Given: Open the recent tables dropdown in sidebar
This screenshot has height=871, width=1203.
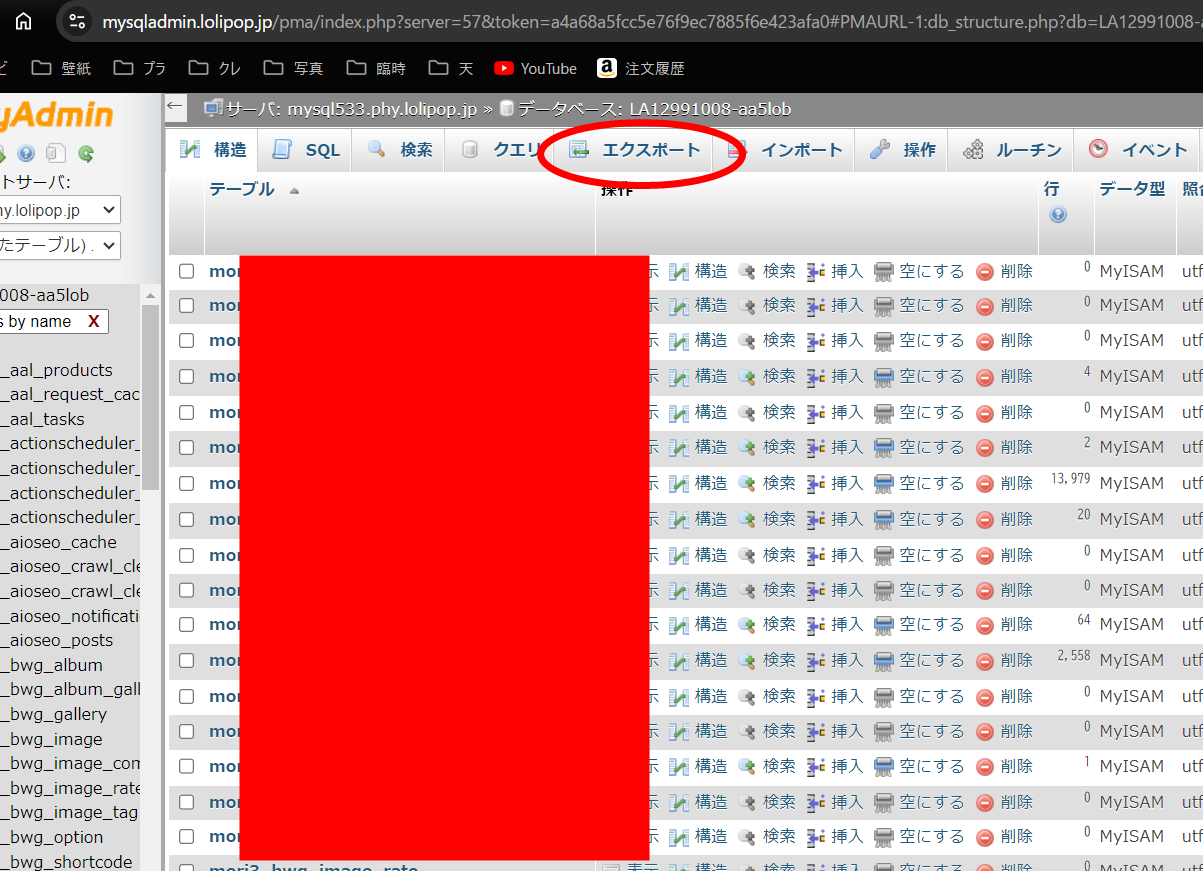Looking at the screenshot, I should click(x=60, y=245).
